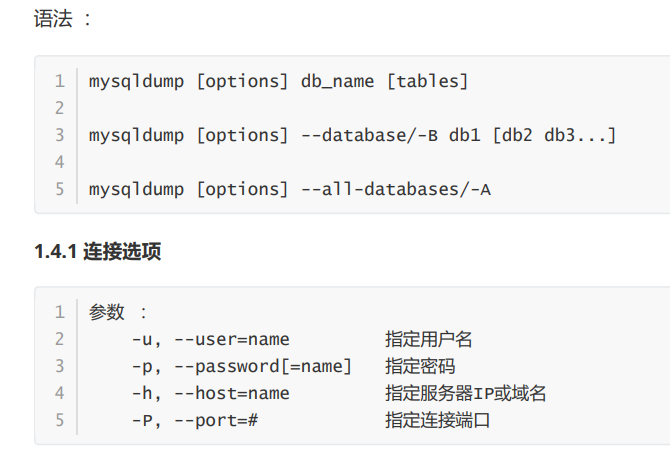The height and width of the screenshot is (466, 670).
Task: Click empty line number 4 in the syntax block
Action: tap(60, 162)
